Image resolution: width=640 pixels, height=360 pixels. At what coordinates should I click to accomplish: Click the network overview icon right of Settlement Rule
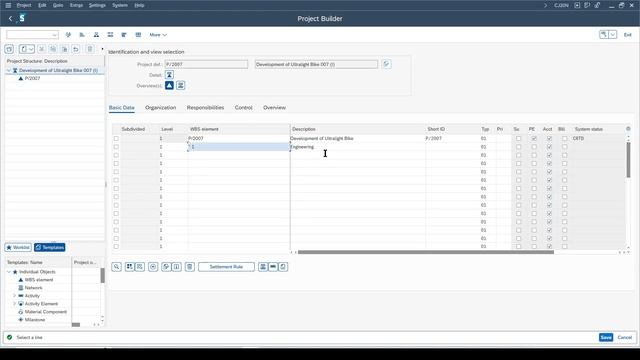(263, 267)
